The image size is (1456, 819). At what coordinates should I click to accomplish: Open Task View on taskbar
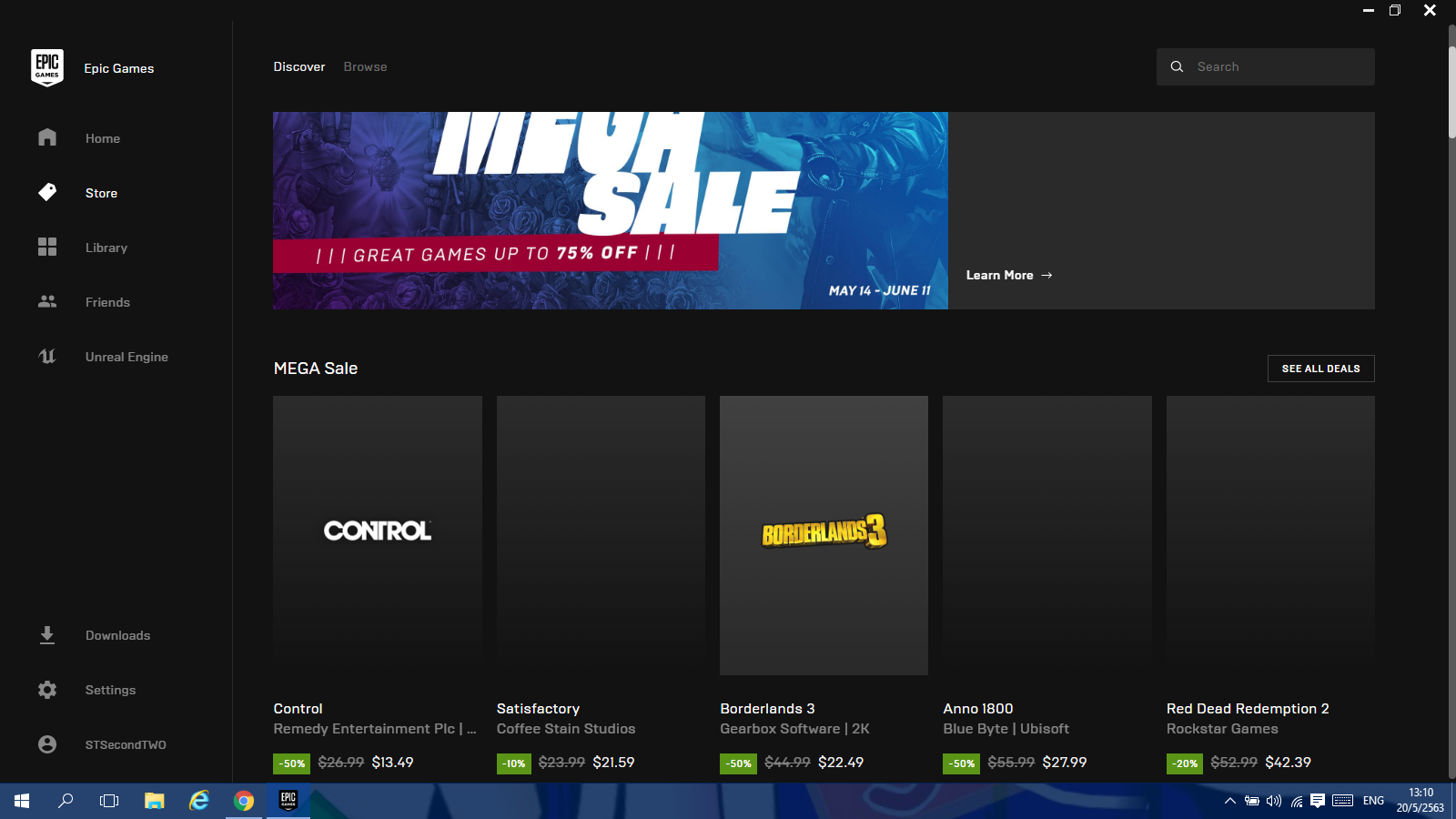(109, 801)
